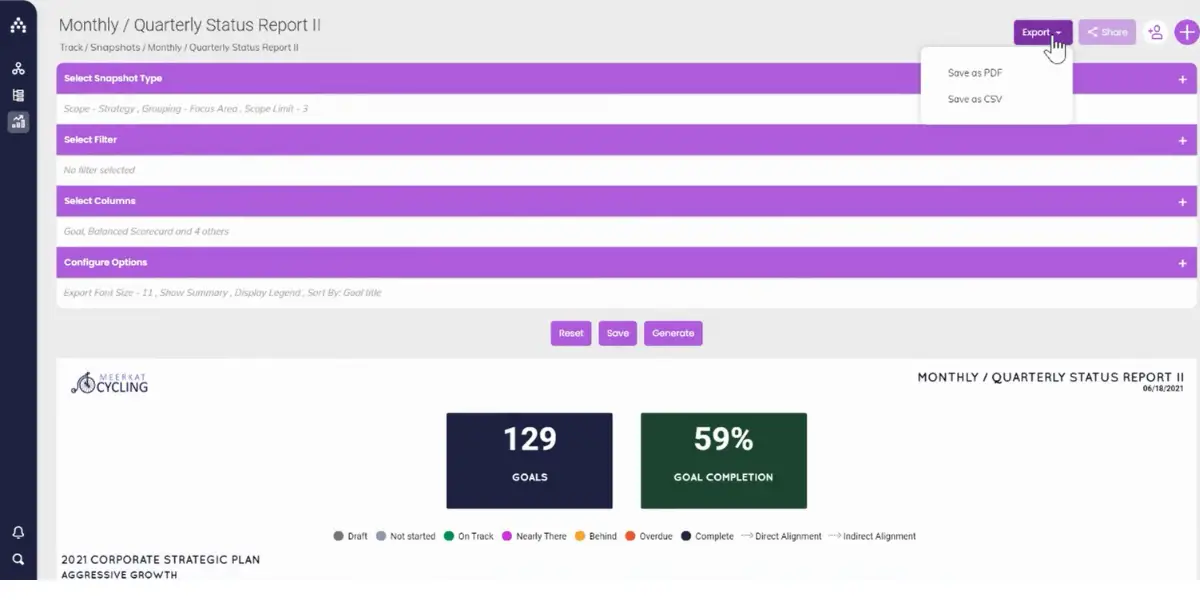Click the Meerkat Cycling logo
Image resolution: width=1200 pixels, height=600 pixels.
click(x=109, y=382)
